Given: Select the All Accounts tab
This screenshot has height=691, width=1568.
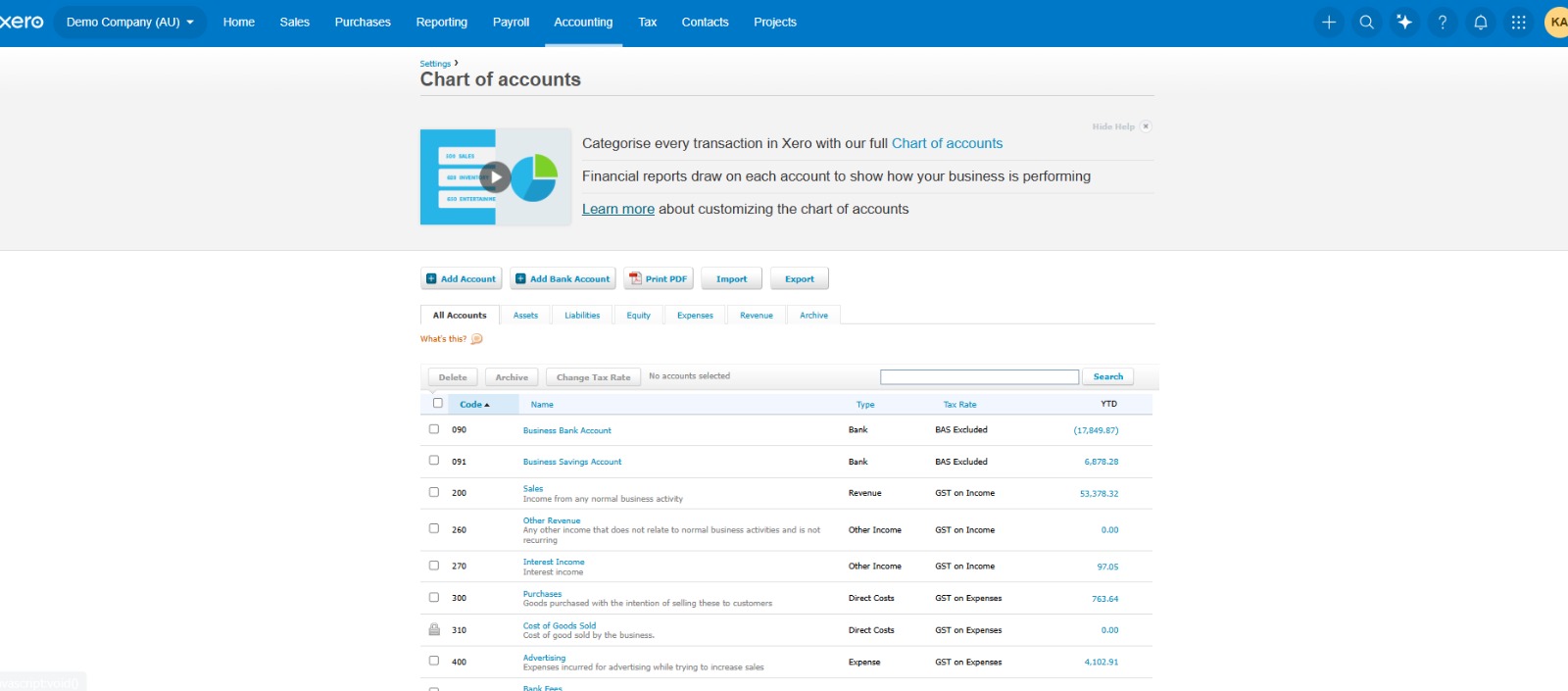Looking at the screenshot, I should (460, 316).
